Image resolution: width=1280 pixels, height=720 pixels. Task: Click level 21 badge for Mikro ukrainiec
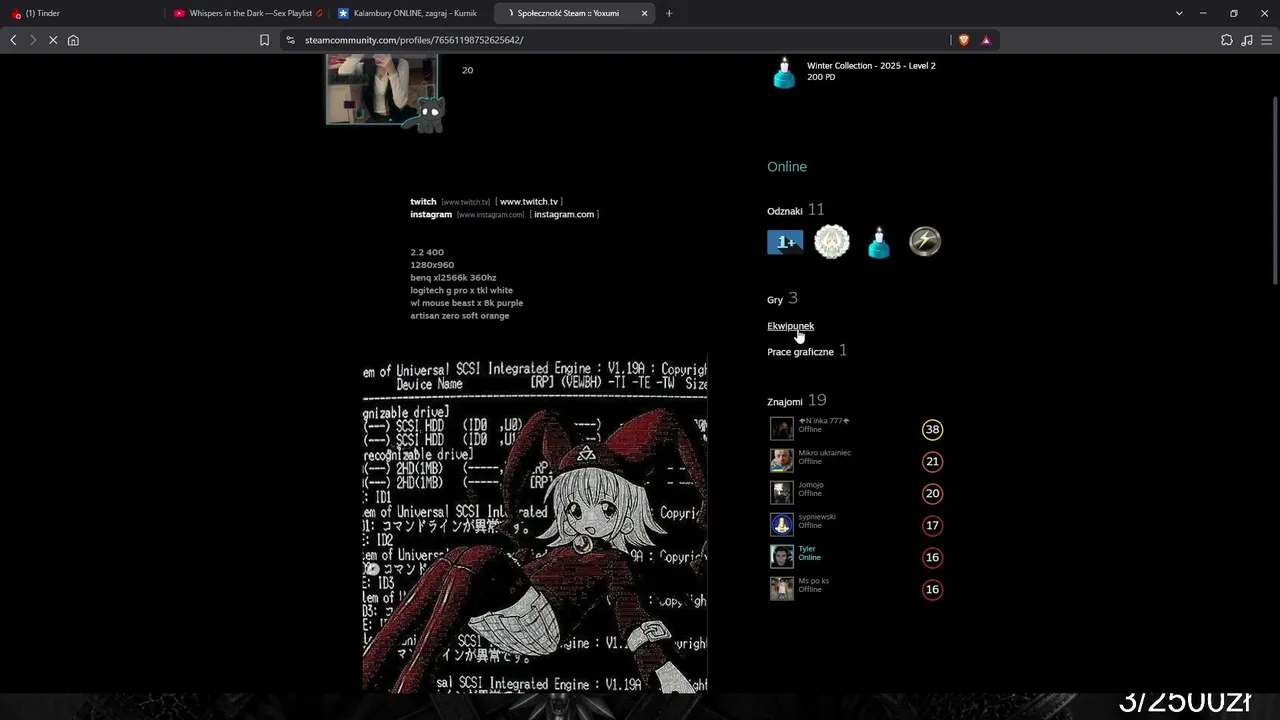(932, 462)
